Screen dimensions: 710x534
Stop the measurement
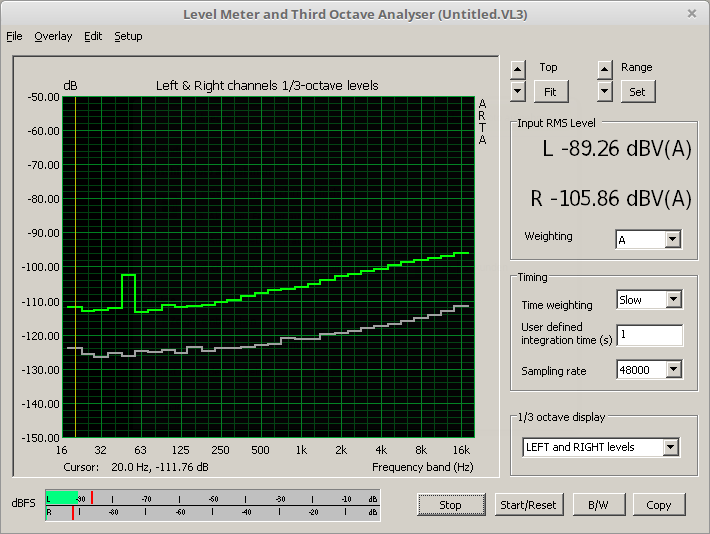pos(450,505)
